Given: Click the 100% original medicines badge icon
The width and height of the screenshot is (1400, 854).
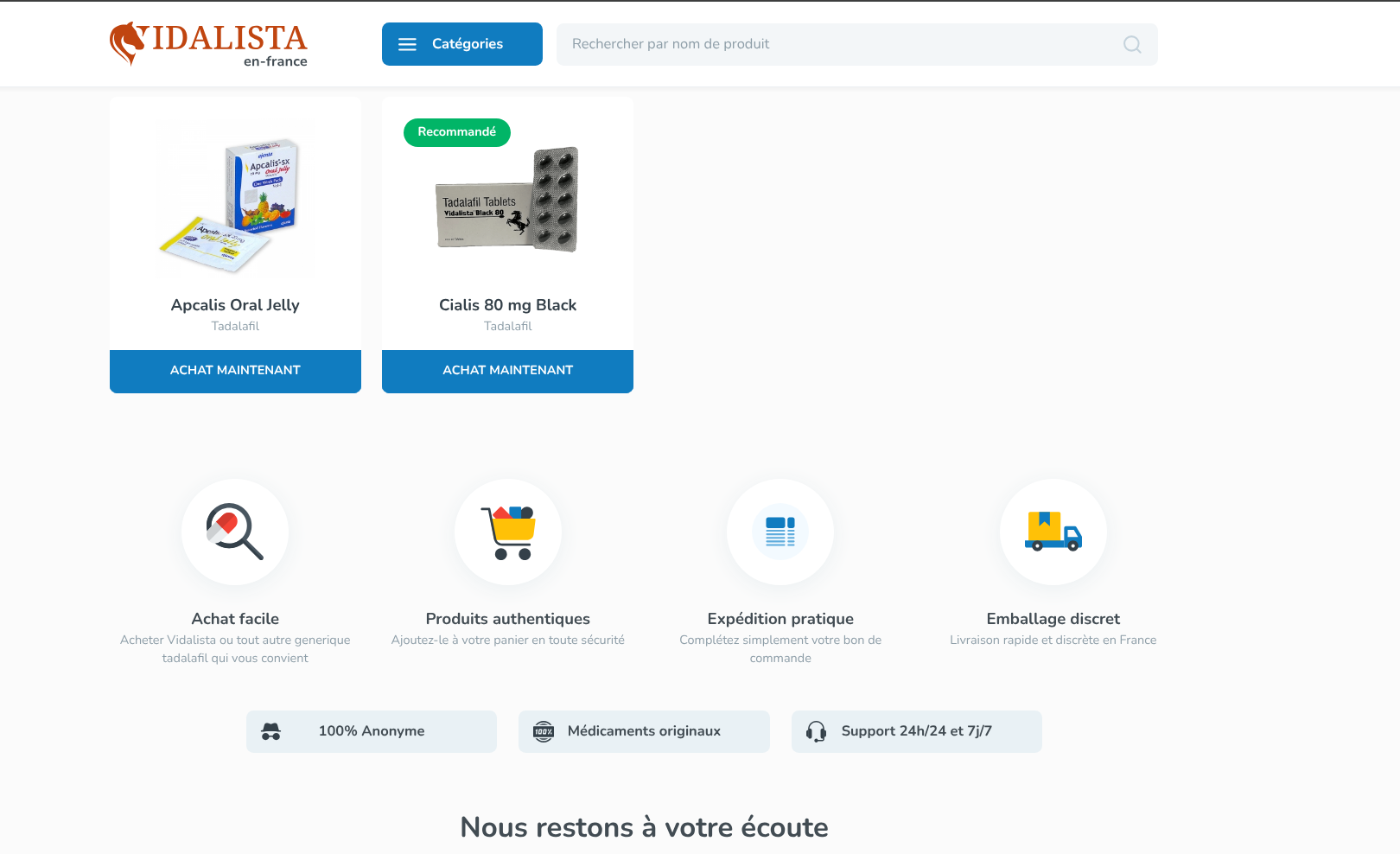Looking at the screenshot, I should [x=544, y=731].
